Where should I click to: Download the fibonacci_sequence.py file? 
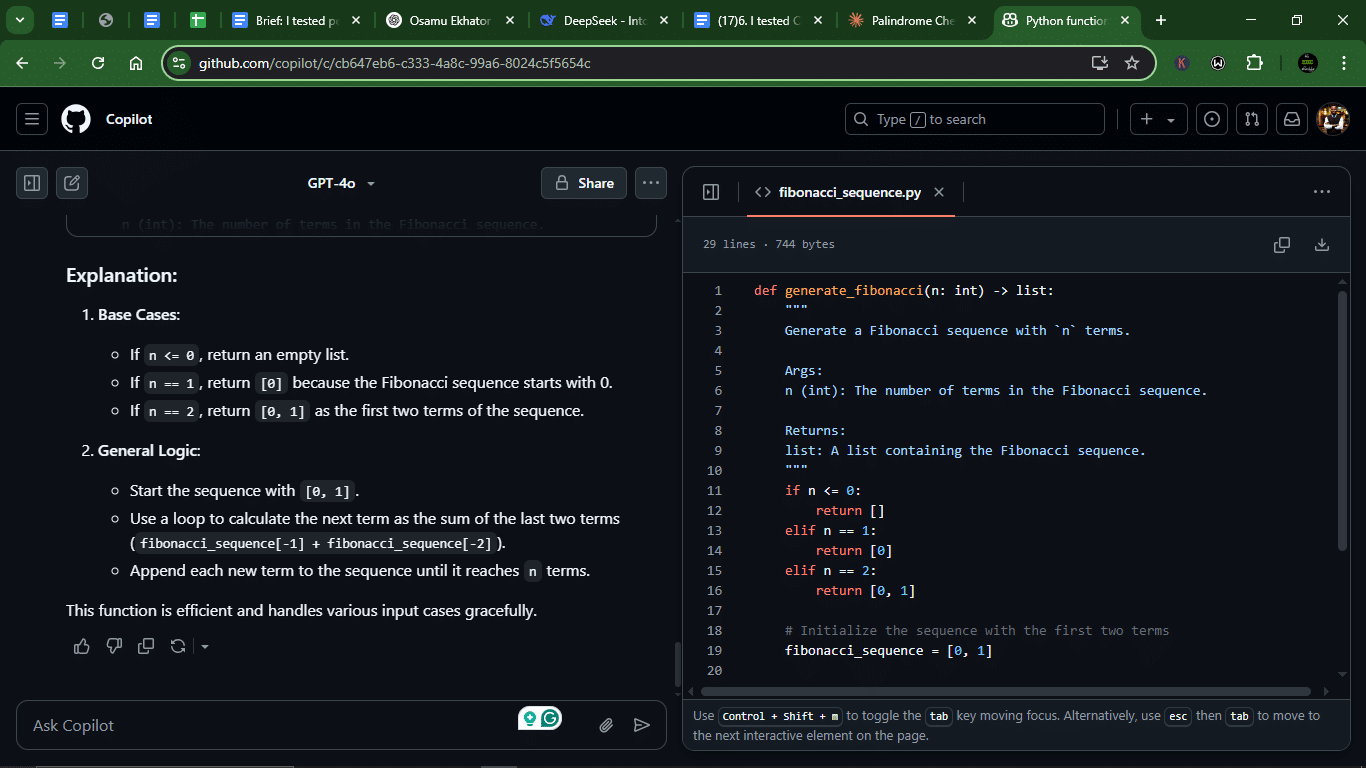pos(1321,244)
